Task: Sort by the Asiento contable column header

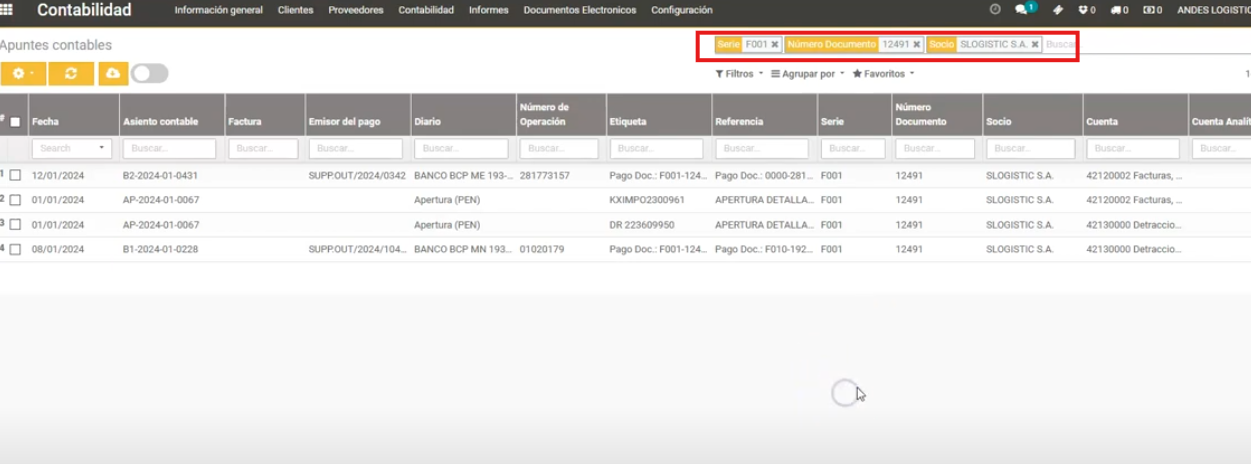Action: pos(160,122)
